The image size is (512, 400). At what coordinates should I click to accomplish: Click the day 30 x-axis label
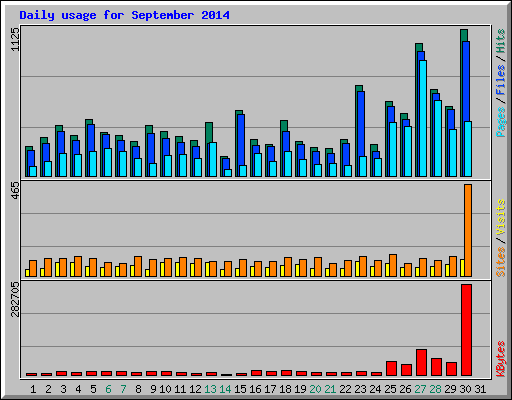click(x=465, y=389)
